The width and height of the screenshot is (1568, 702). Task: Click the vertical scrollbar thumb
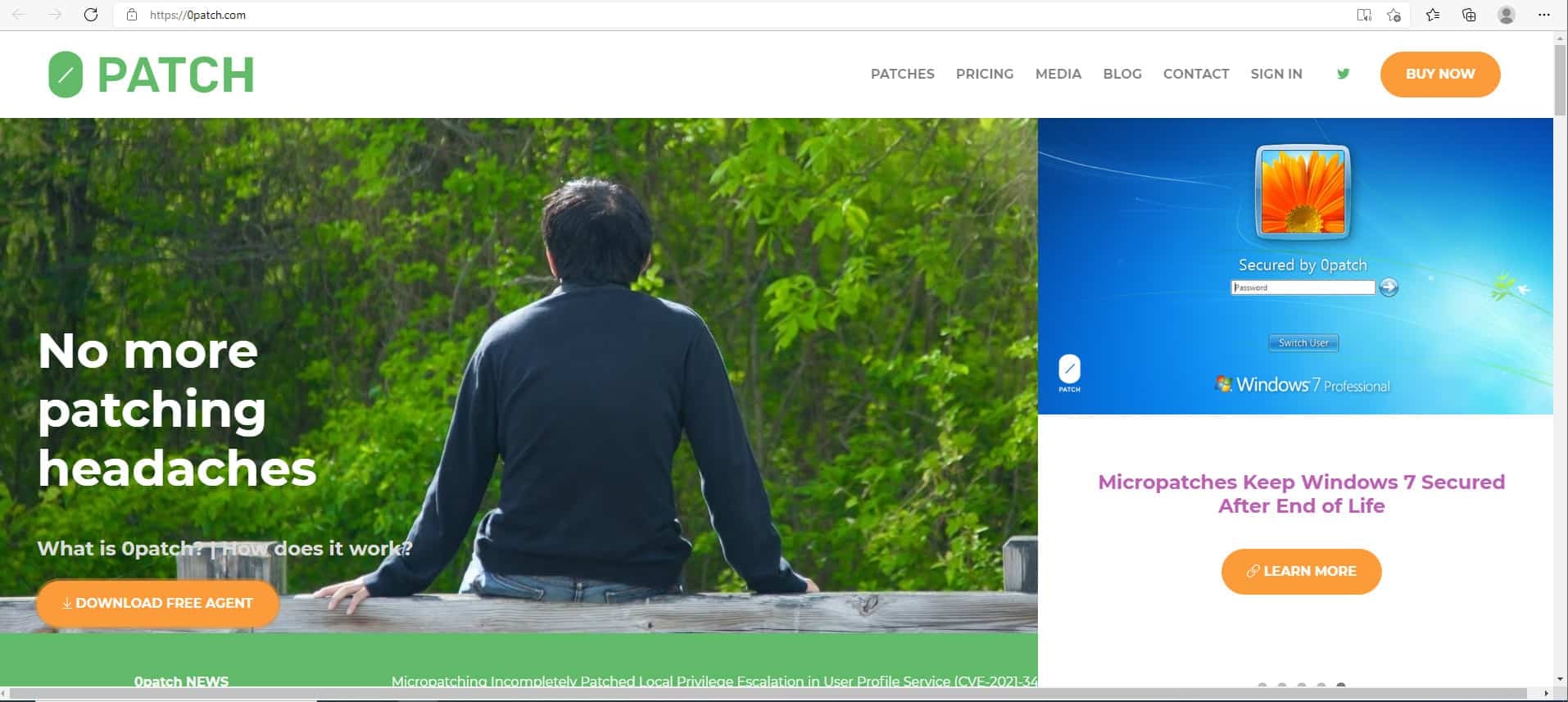tap(1560, 79)
